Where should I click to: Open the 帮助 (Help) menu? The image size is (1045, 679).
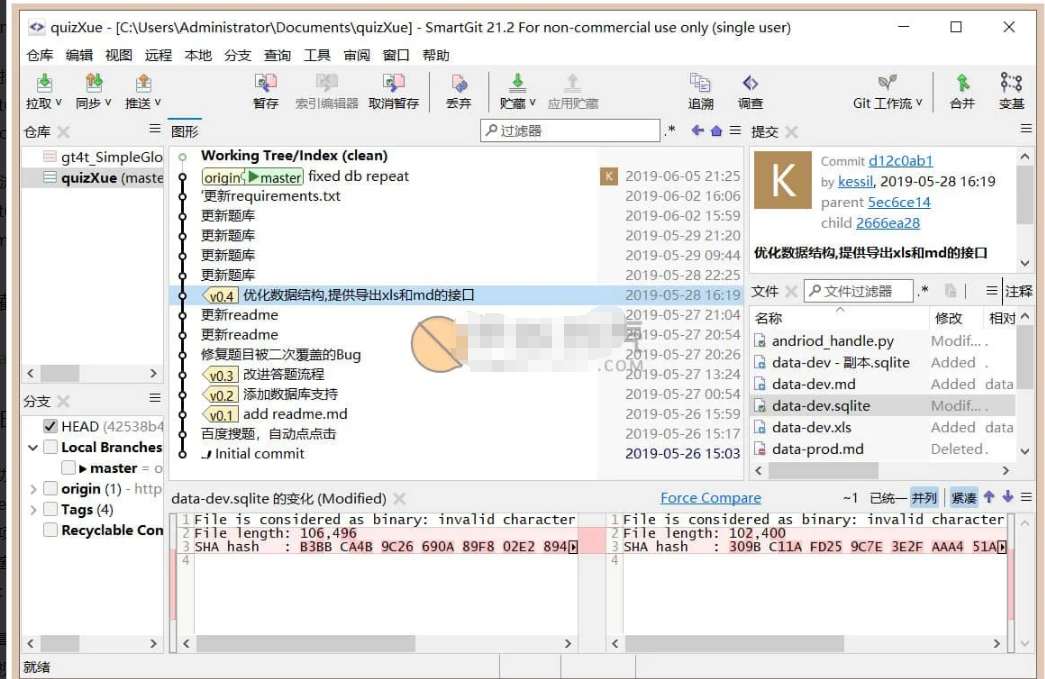click(436, 55)
